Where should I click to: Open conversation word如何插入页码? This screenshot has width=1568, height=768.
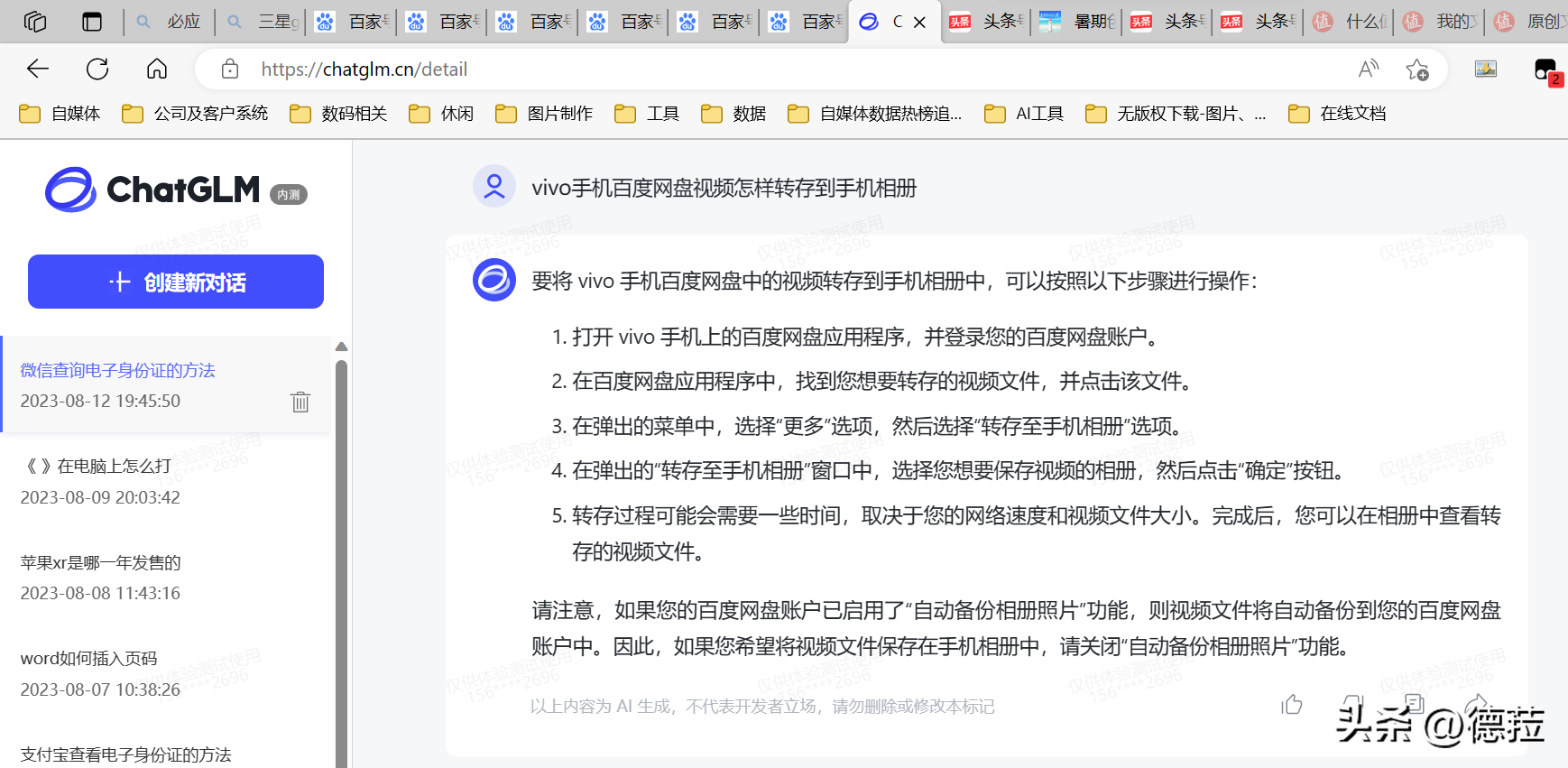[165, 673]
